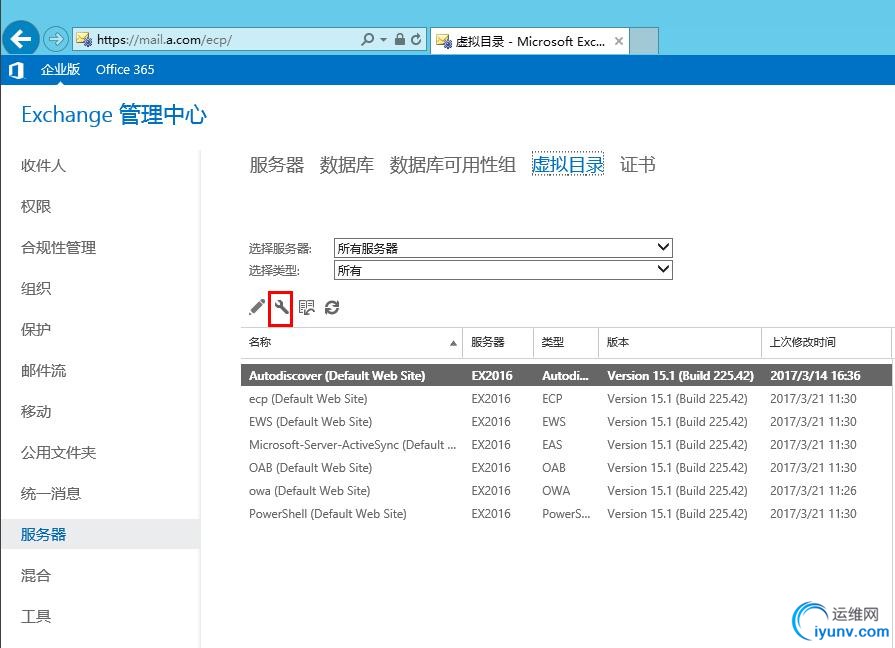Viewport: 895px width, 648px height.
Task: Click the Office logo icon in blue header
Action: coord(16,70)
